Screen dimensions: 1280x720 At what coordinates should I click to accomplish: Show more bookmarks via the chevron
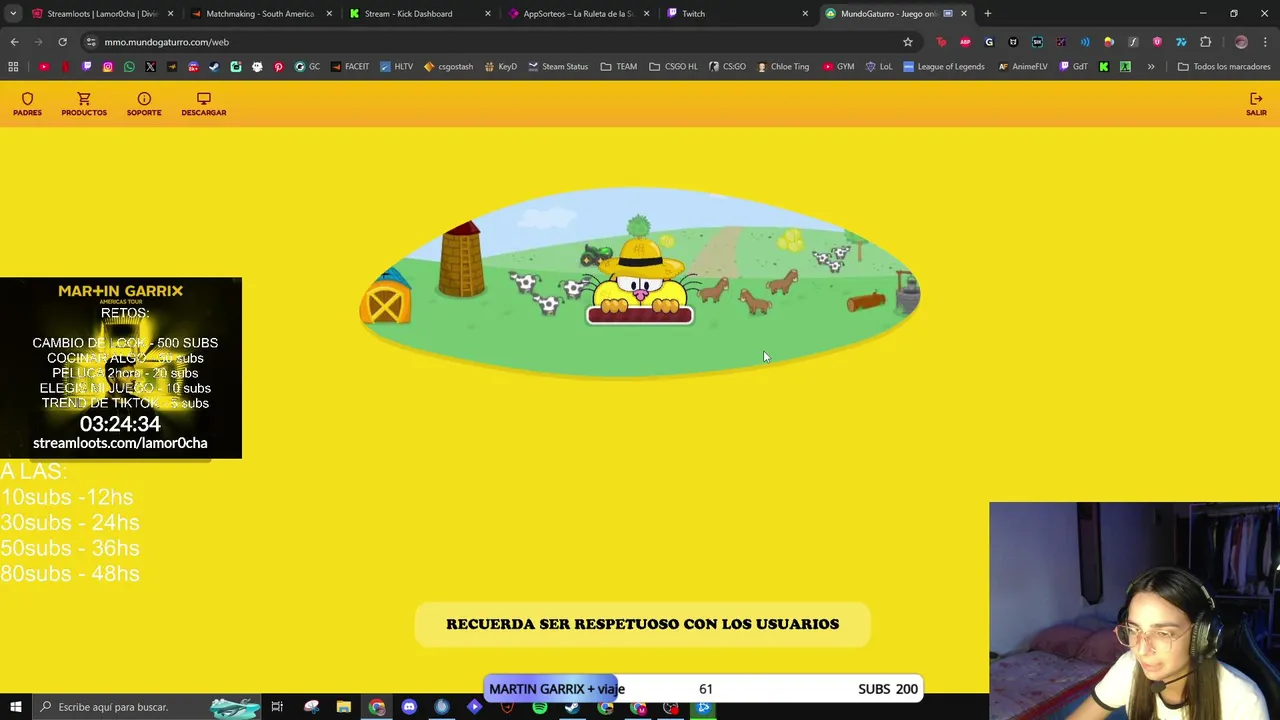(x=1151, y=67)
